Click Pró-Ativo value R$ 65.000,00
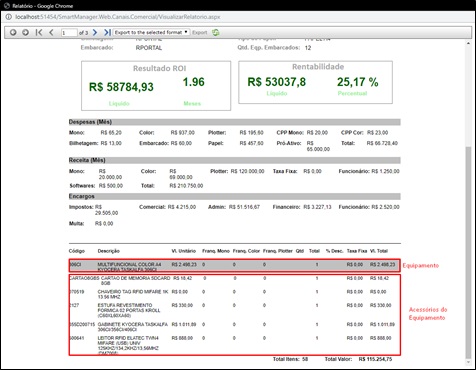This screenshot has height=370, width=476. pos(318,146)
